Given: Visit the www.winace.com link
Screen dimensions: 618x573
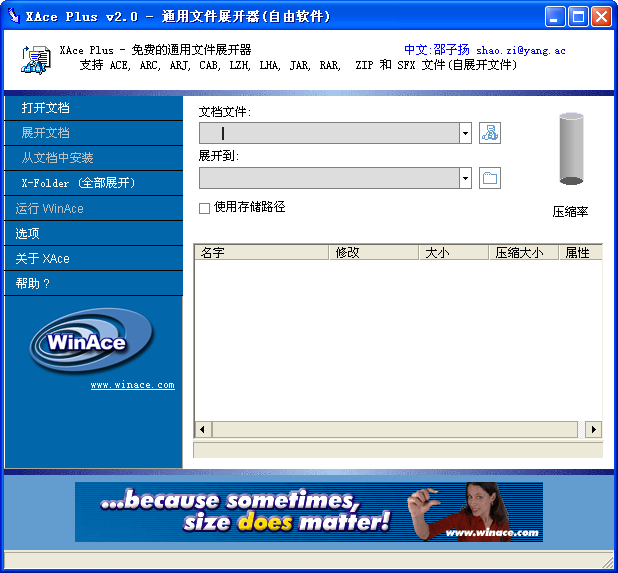Looking at the screenshot, I should [132, 385].
